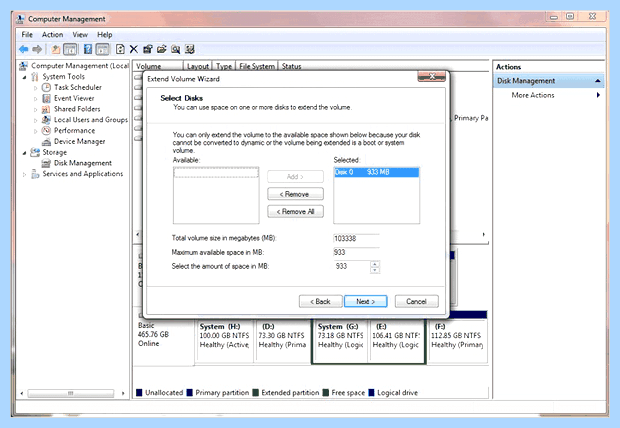620x428 pixels.
Task: Expand the Services and Applications node
Action: click(25, 174)
